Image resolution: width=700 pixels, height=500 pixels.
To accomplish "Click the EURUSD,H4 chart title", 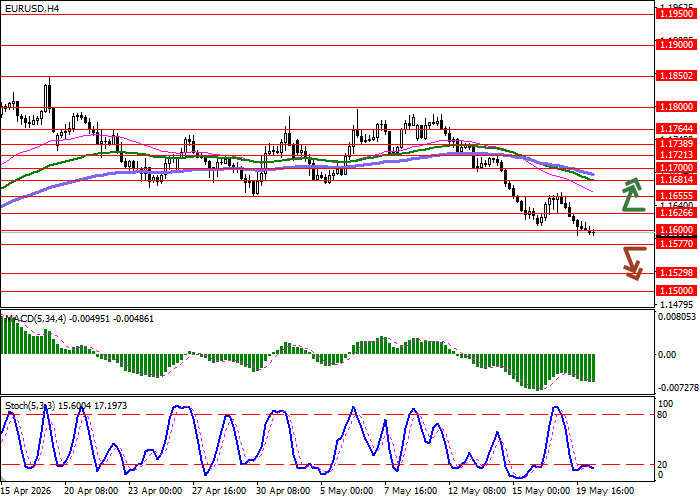I will click(x=32, y=8).
